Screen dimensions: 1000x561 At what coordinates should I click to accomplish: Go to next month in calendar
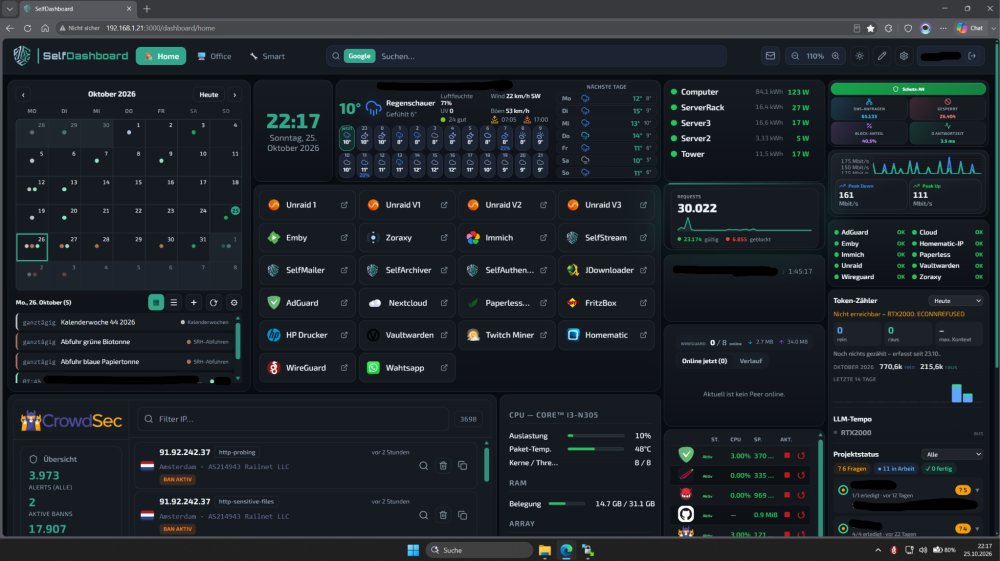click(x=235, y=95)
